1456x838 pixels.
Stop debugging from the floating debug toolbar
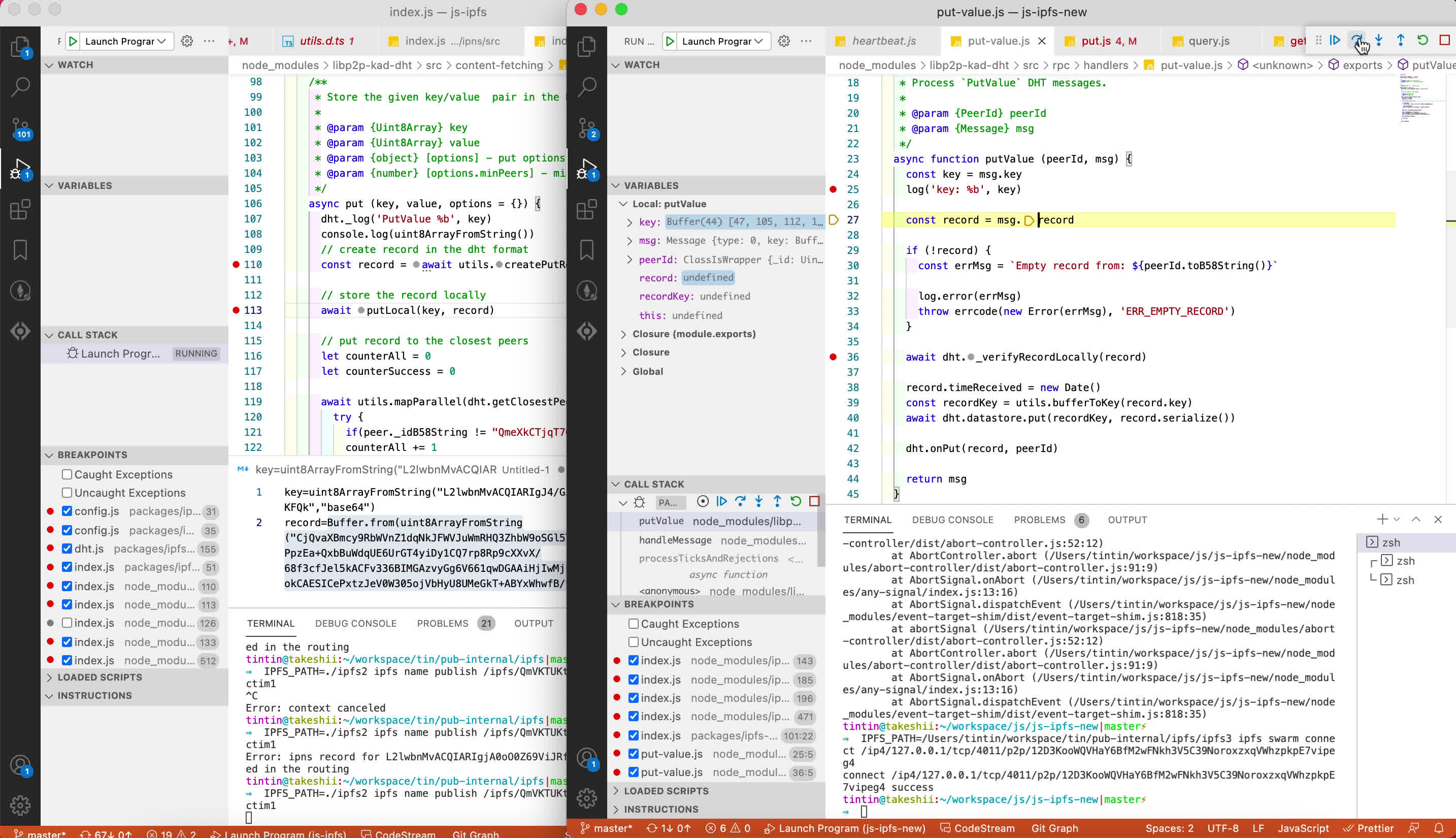pyautogui.click(x=1444, y=40)
